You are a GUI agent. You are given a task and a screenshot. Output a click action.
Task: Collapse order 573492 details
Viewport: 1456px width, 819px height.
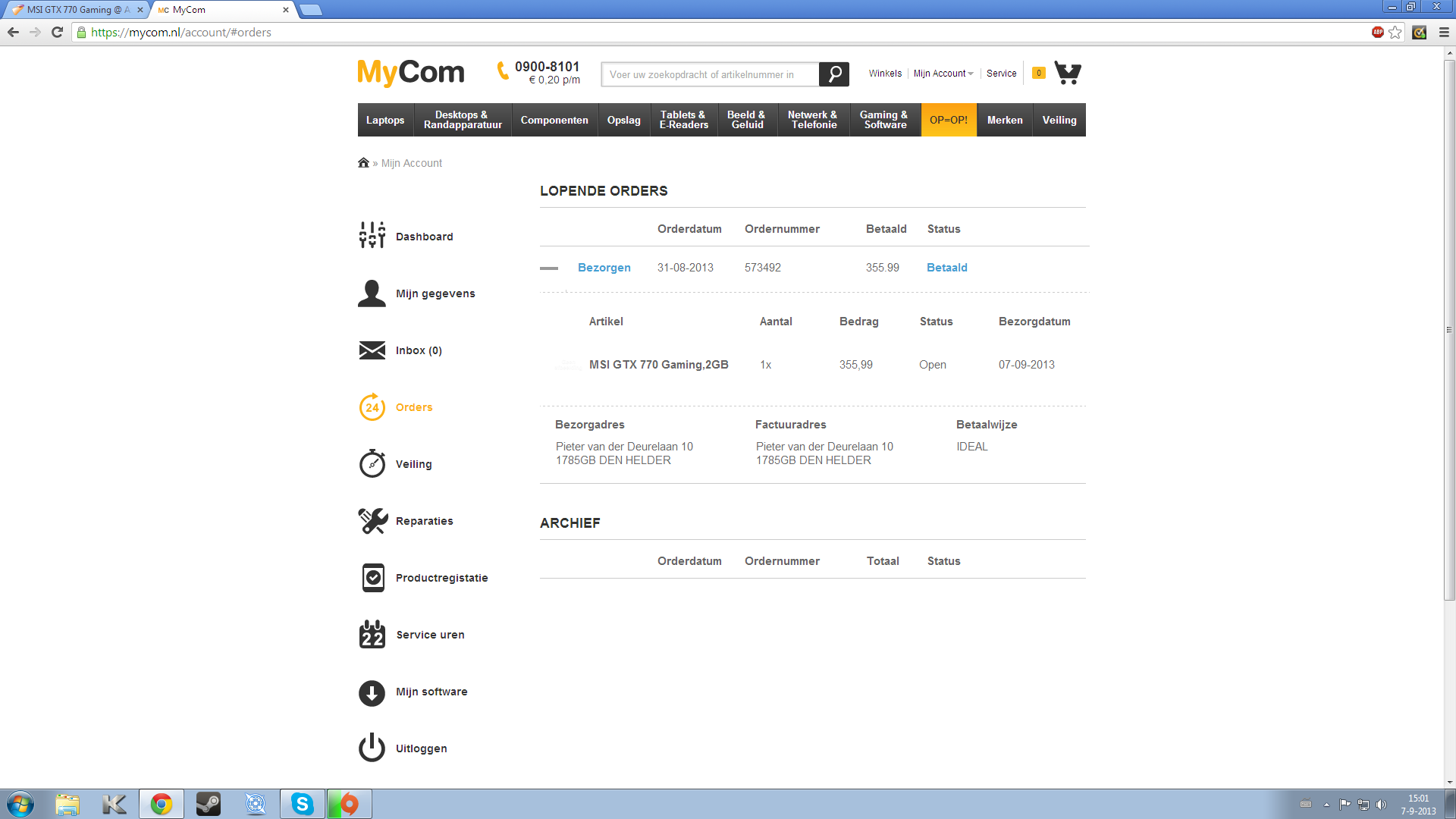(549, 268)
